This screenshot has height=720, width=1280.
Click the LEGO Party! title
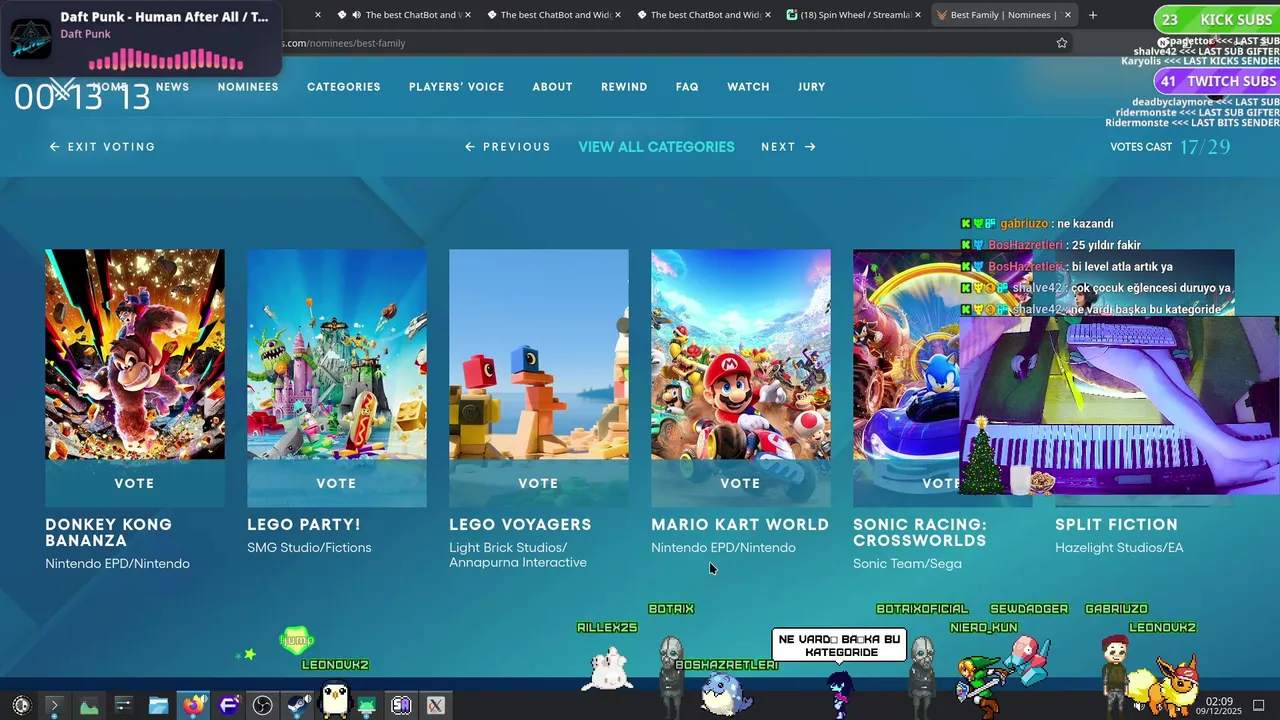tap(304, 524)
